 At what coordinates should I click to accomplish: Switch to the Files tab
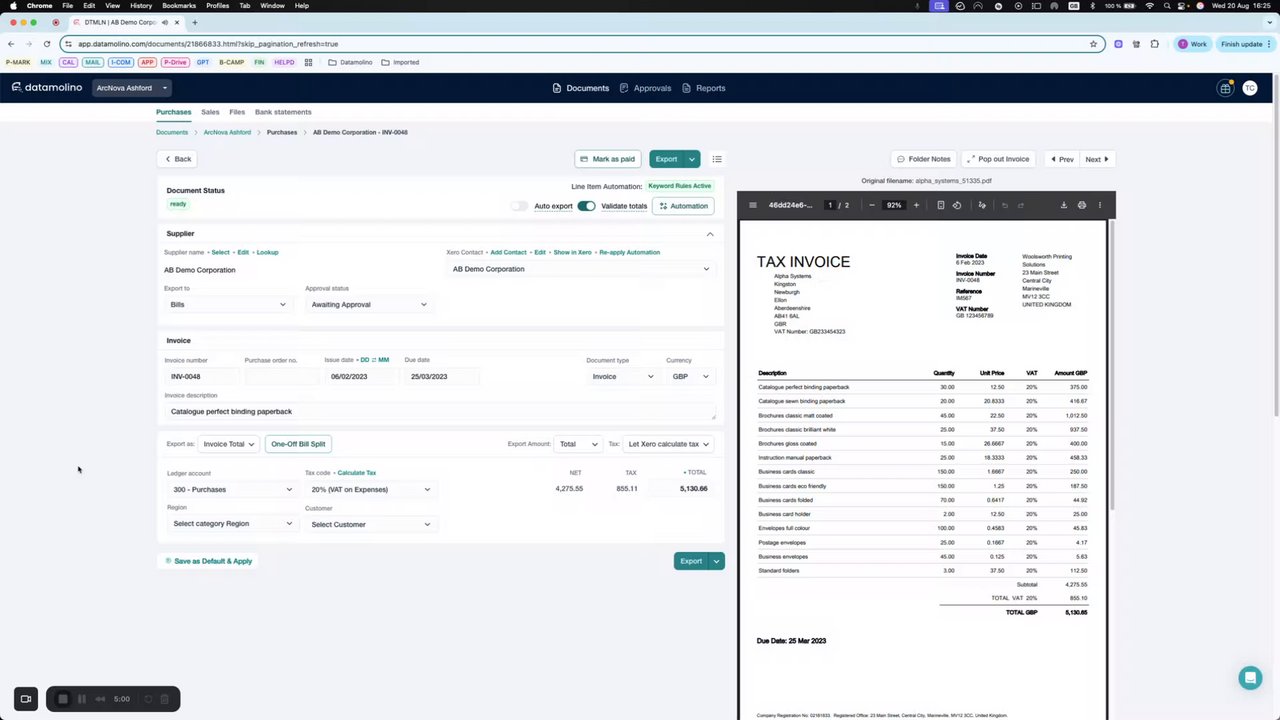click(x=237, y=112)
